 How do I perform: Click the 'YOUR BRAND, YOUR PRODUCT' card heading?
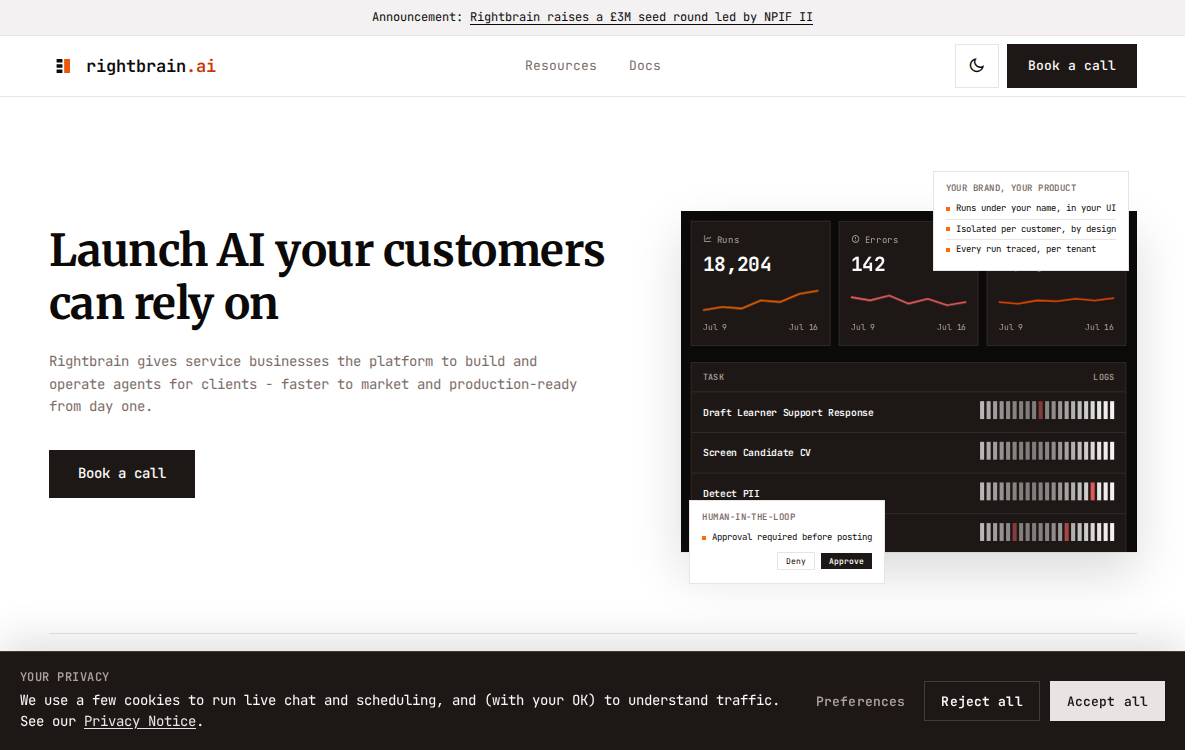1011,188
